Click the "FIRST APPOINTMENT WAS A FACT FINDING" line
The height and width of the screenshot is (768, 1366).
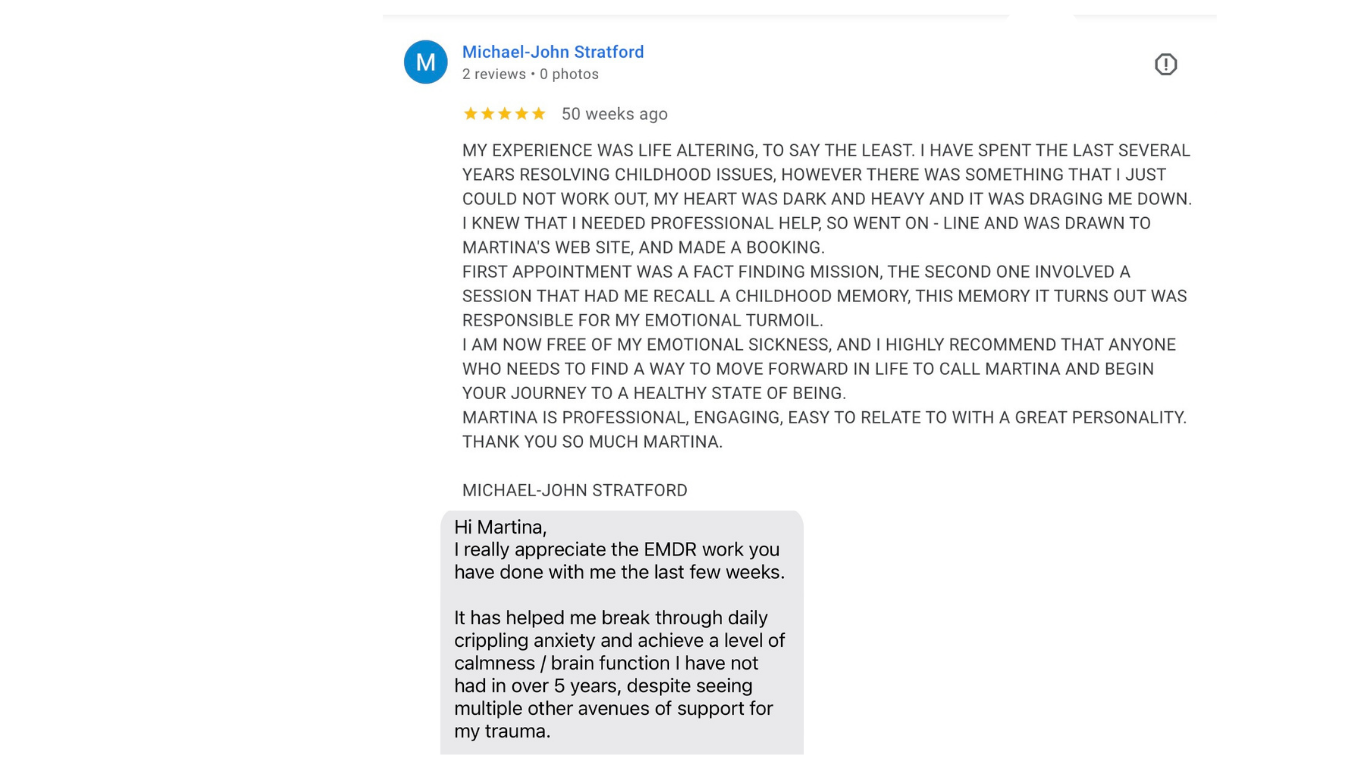[796, 271]
